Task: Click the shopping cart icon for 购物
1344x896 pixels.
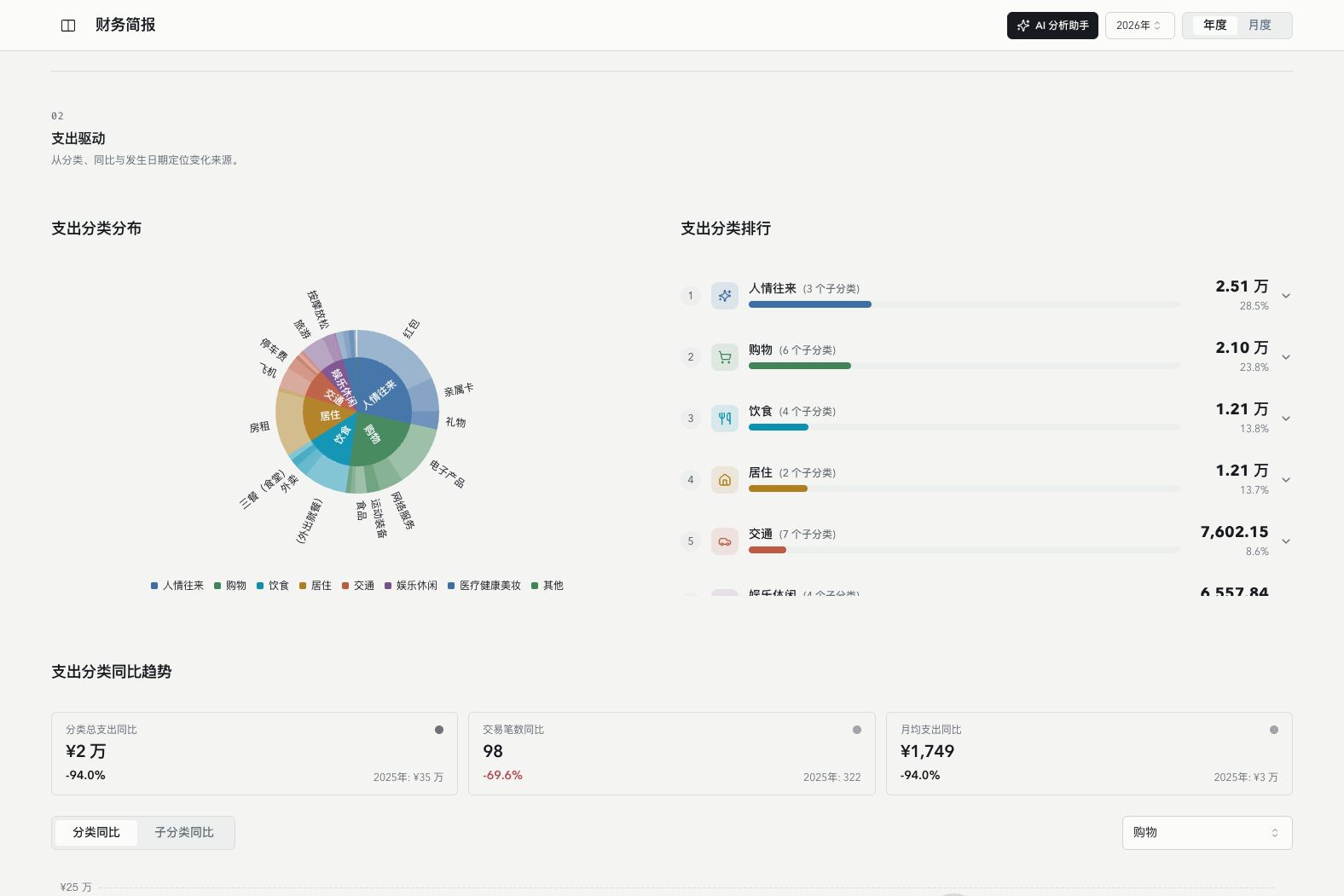Action: point(725,357)
